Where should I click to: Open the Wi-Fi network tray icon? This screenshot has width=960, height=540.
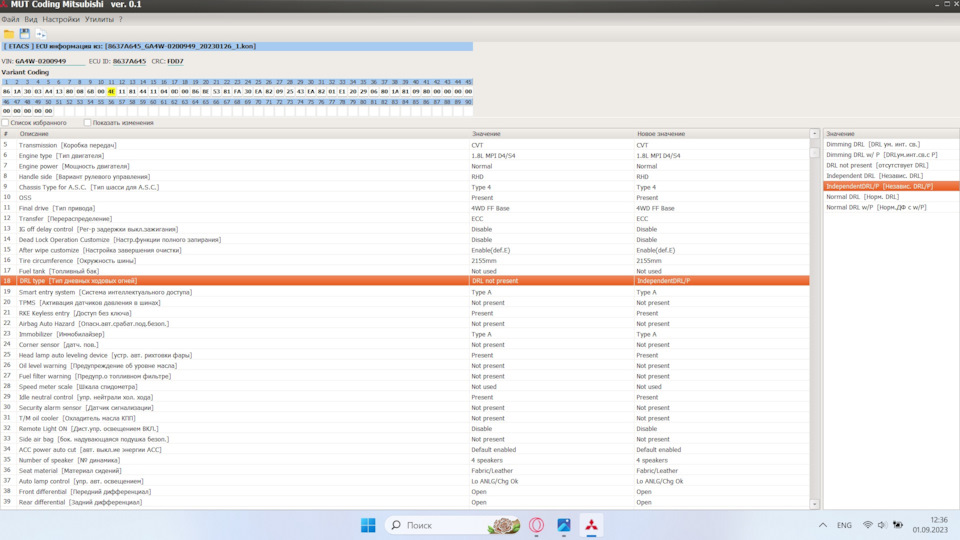[x=868, y=525]
